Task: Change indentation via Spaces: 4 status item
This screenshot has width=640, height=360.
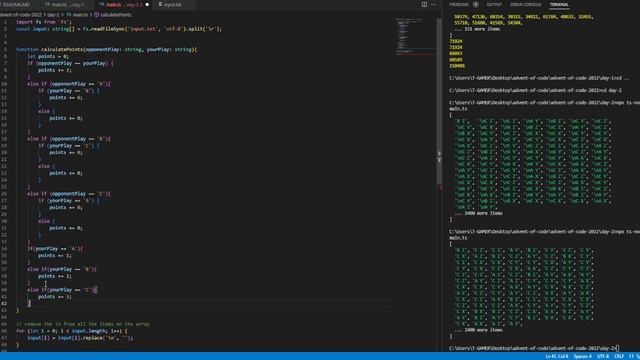Action: [582, 356]
